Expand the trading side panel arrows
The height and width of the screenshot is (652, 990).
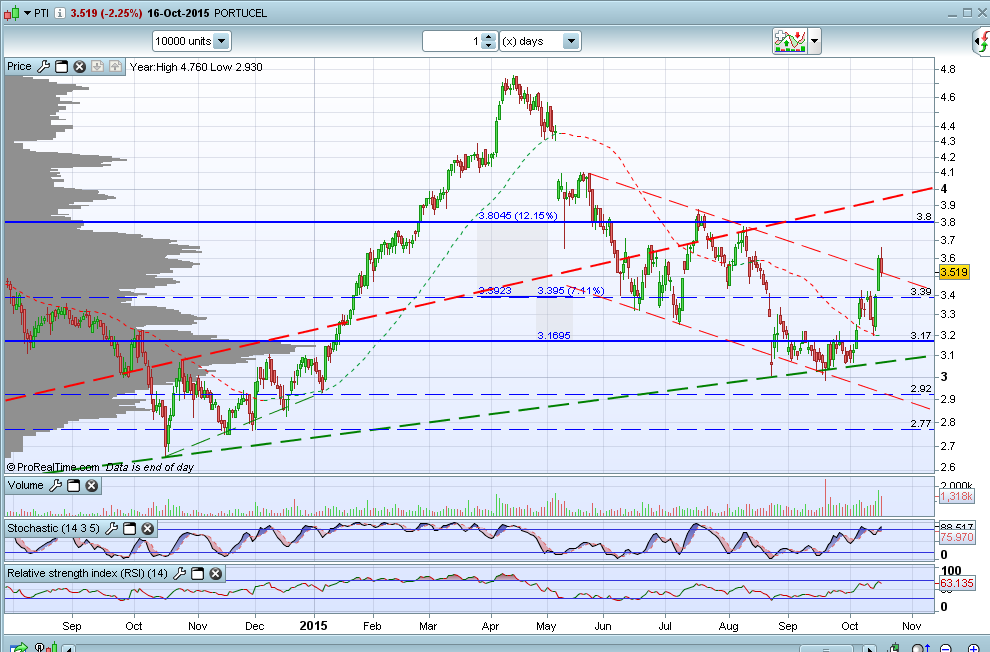pos(982,42)
